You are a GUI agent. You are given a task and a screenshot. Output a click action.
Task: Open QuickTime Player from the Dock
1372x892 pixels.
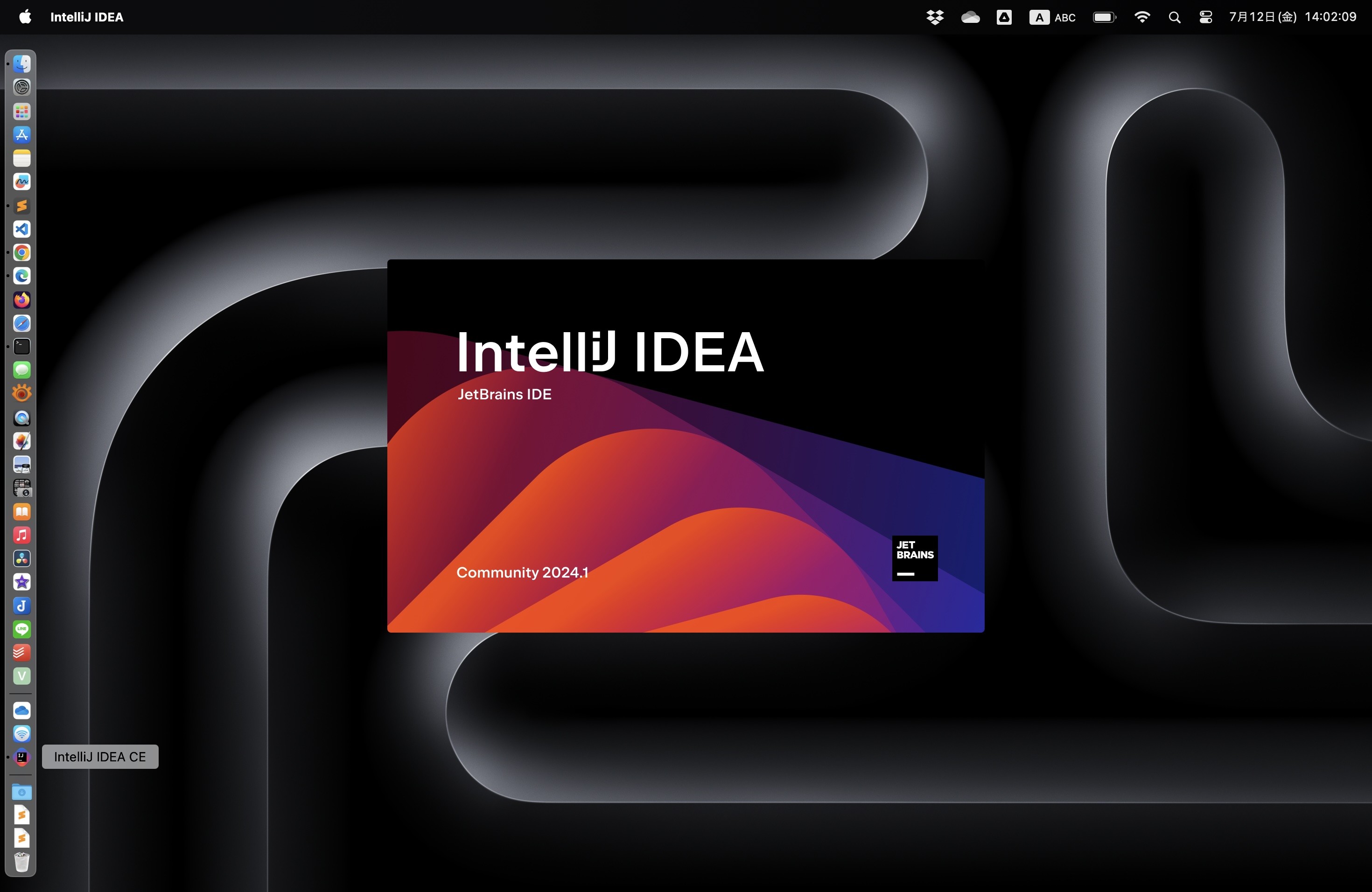(x=22, y=417)
